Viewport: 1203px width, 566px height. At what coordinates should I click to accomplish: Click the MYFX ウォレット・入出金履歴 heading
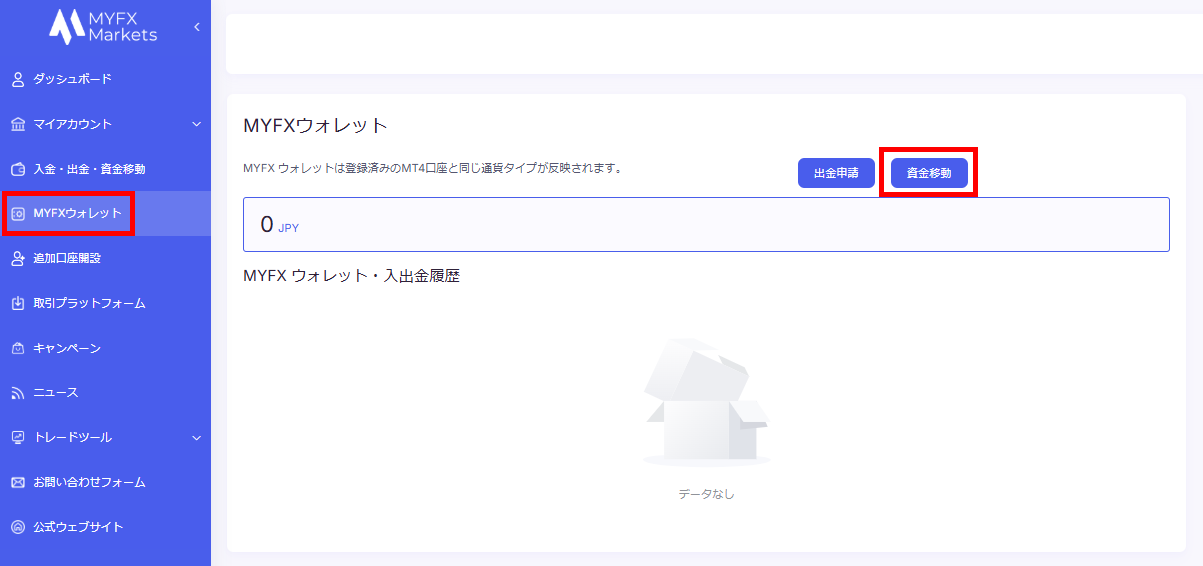pos(352,276)
